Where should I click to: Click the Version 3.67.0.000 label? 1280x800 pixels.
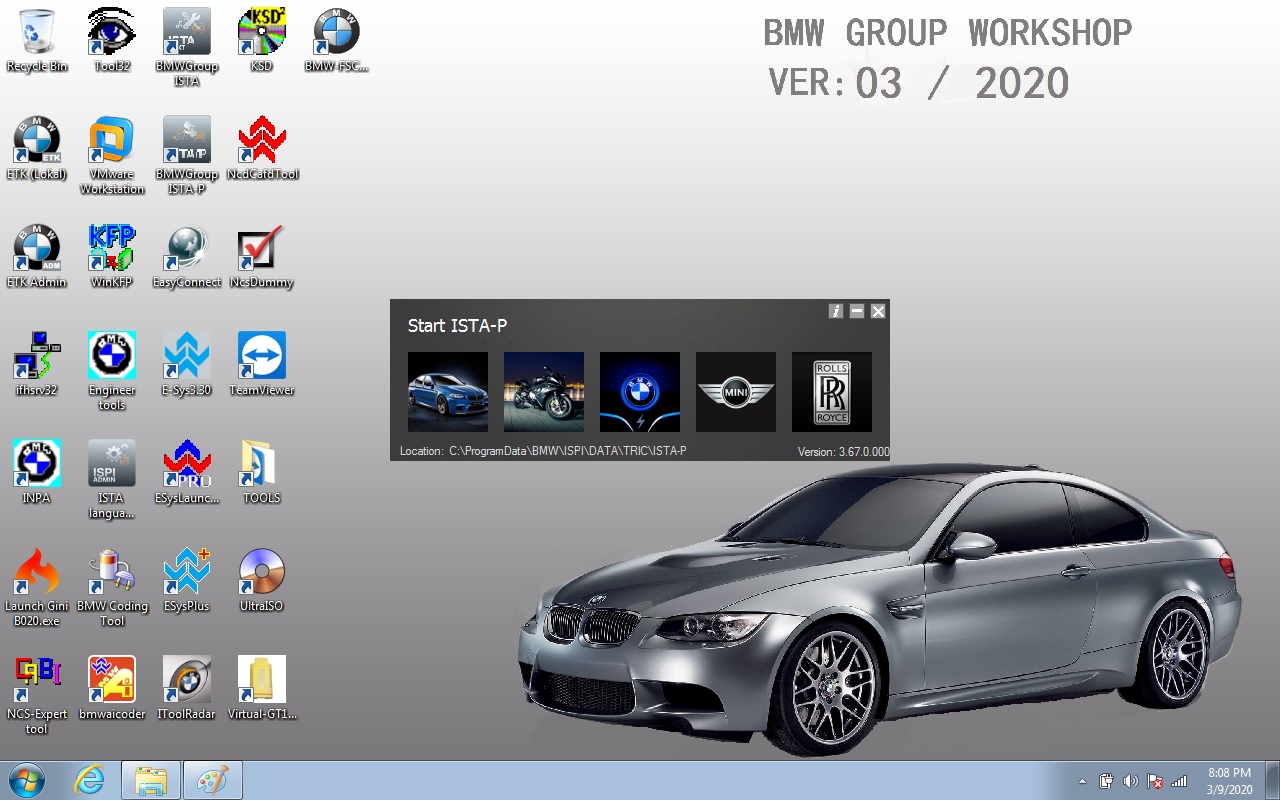point(843,452)
